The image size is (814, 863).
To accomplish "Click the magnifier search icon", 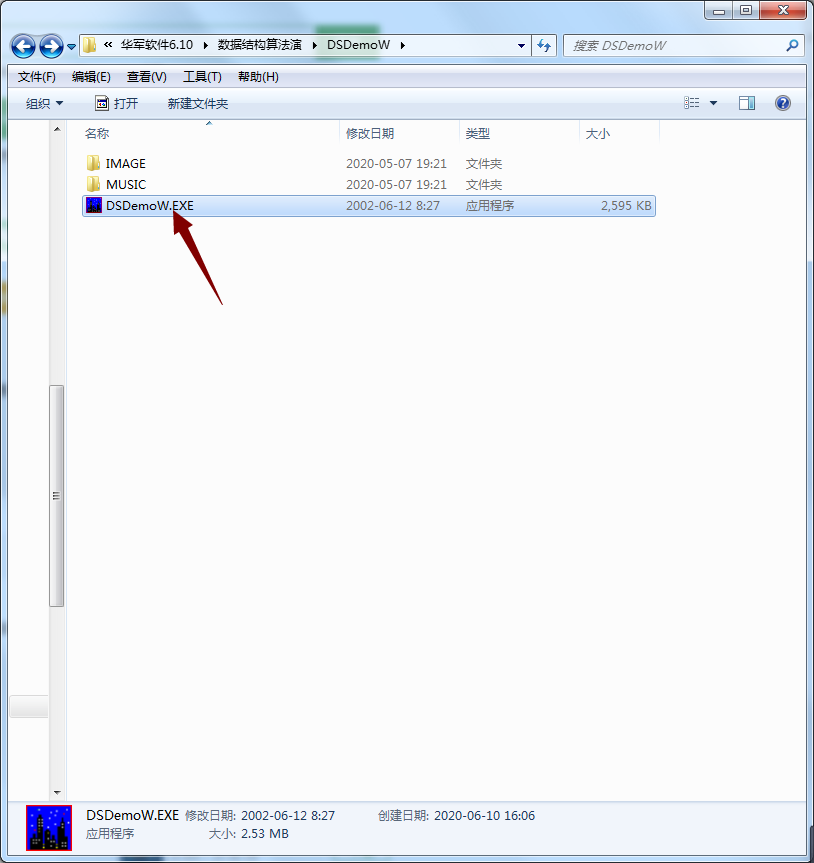I will click(x=792, y=46).
